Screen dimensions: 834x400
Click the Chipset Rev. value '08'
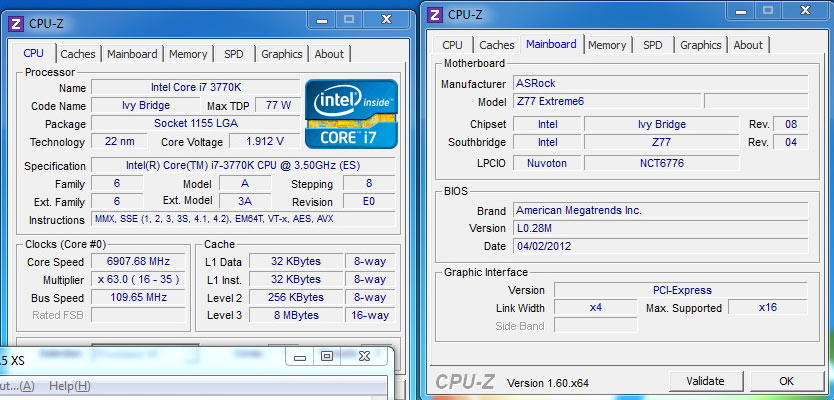point(791,124)
